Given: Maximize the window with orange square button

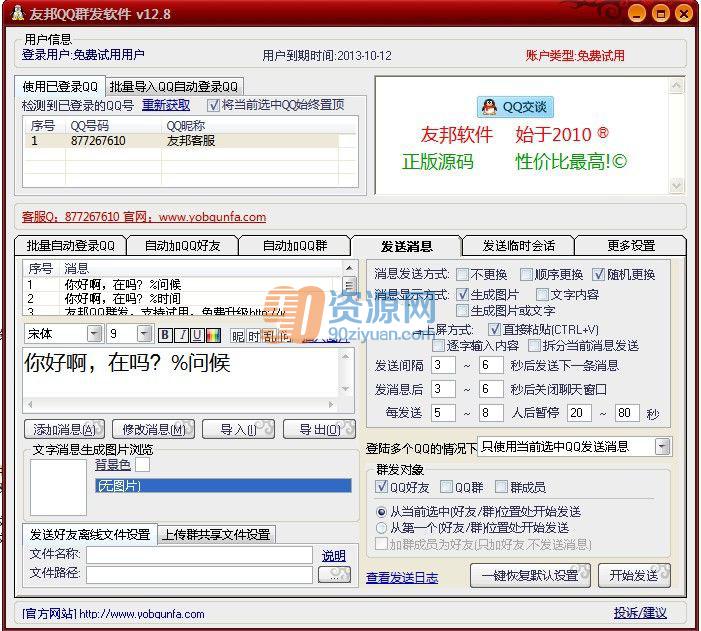Looking at the screenshot, I should (660, 14).
